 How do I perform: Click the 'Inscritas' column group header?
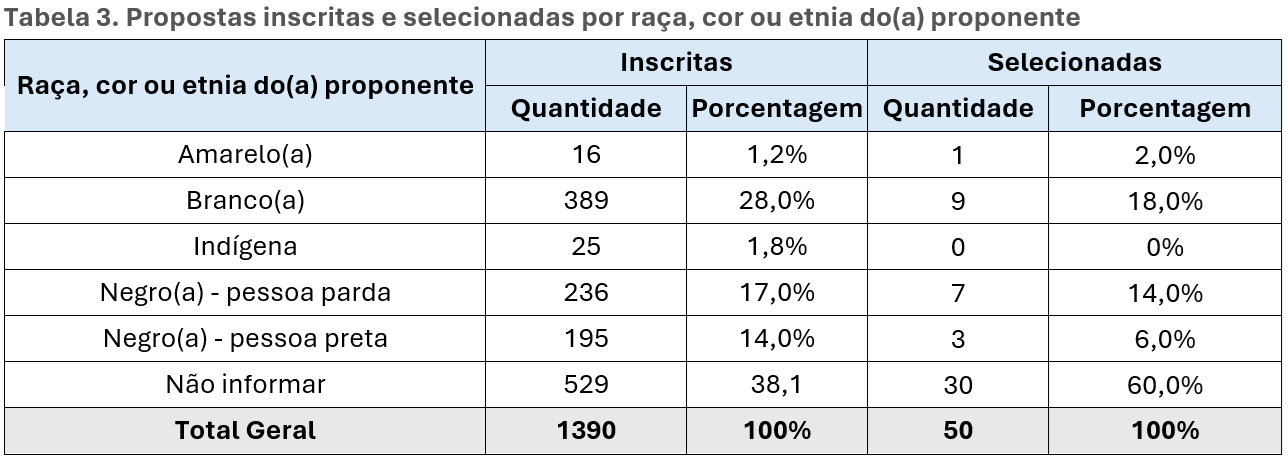[676, 62]
